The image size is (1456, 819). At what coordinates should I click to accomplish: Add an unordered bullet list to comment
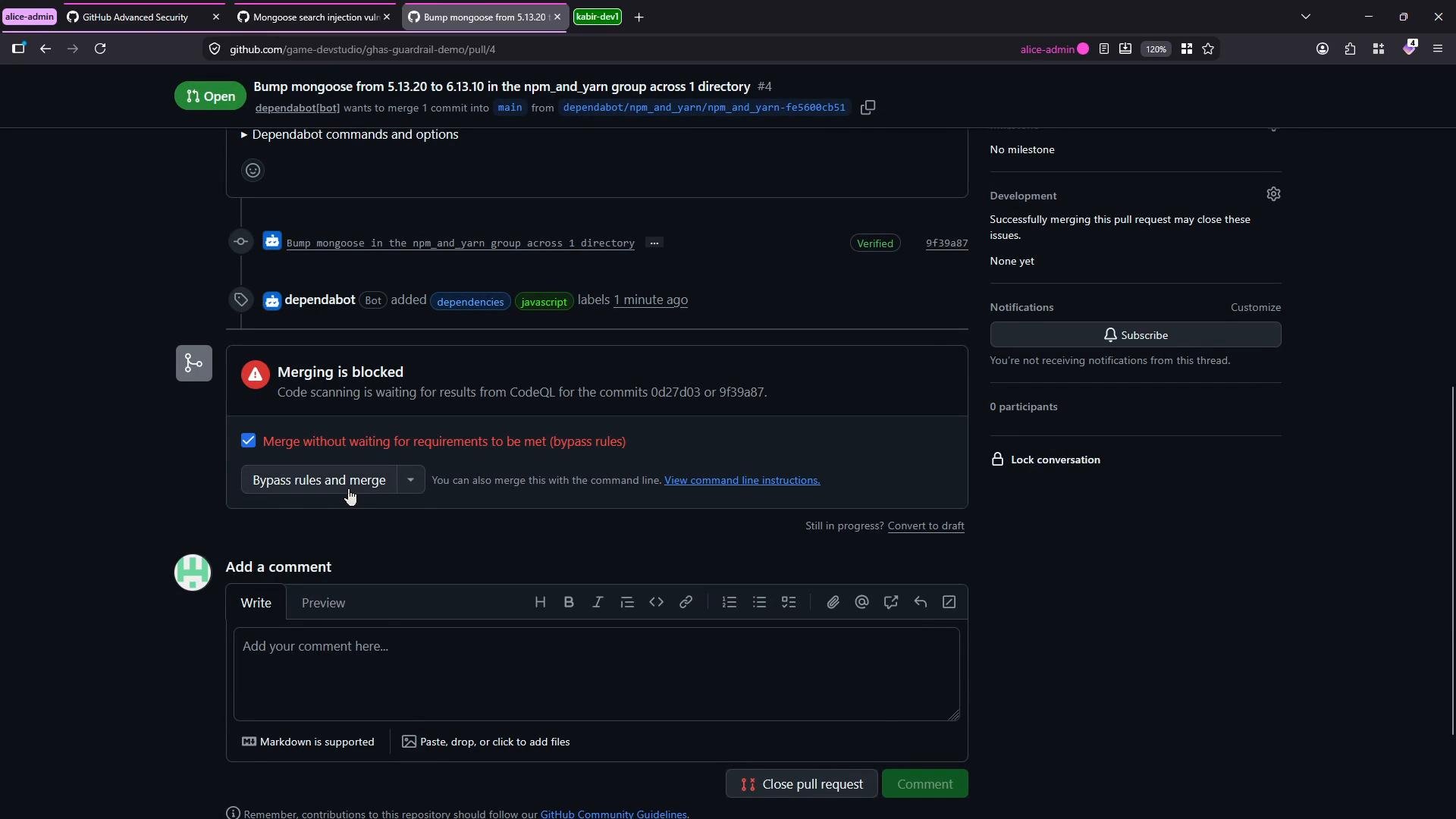tap(759, 602)
